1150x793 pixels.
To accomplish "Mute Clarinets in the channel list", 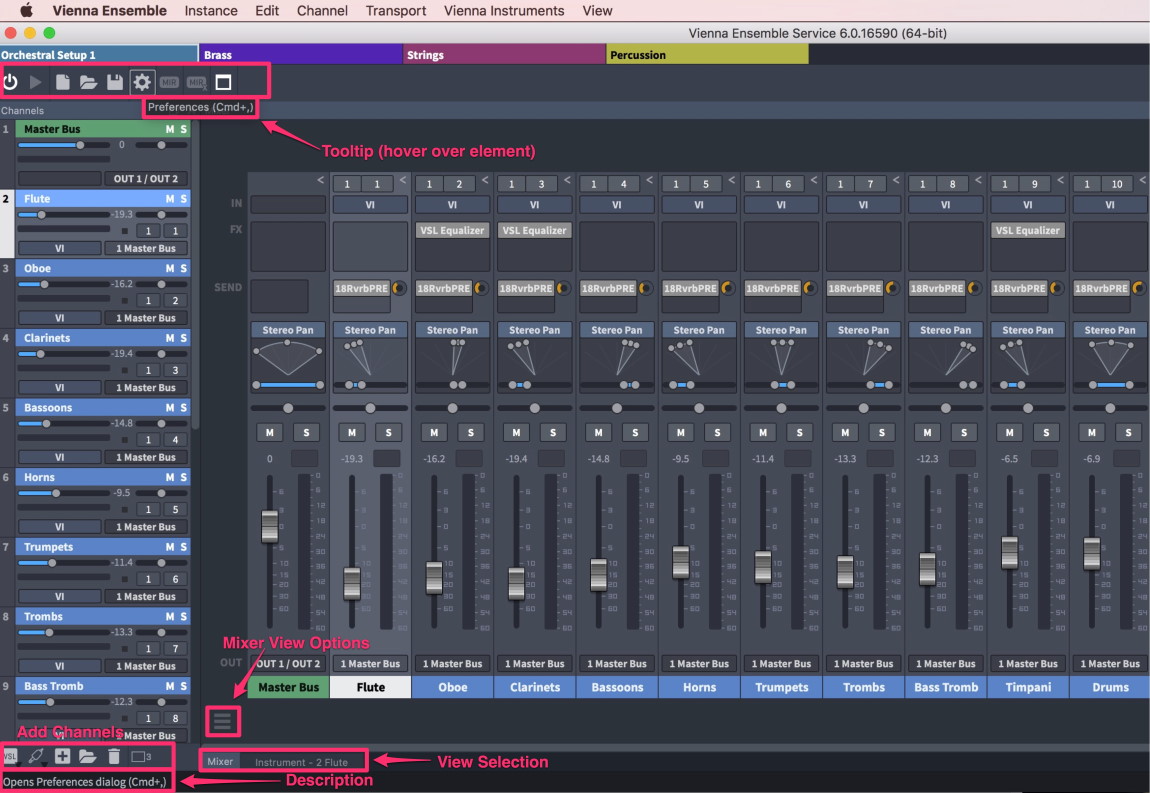I will pos(169,338).
